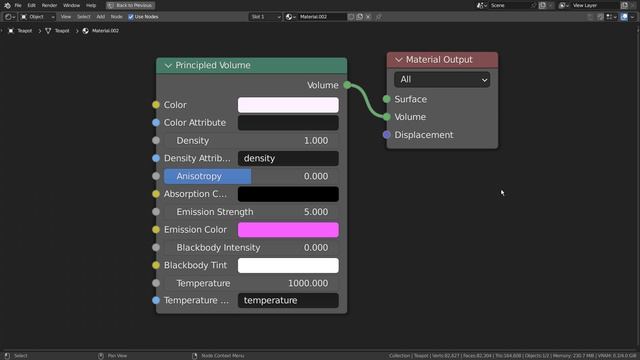The image size is (640, 360).
Task: Click the Density Attribute socket
Action: coord(156,158)
